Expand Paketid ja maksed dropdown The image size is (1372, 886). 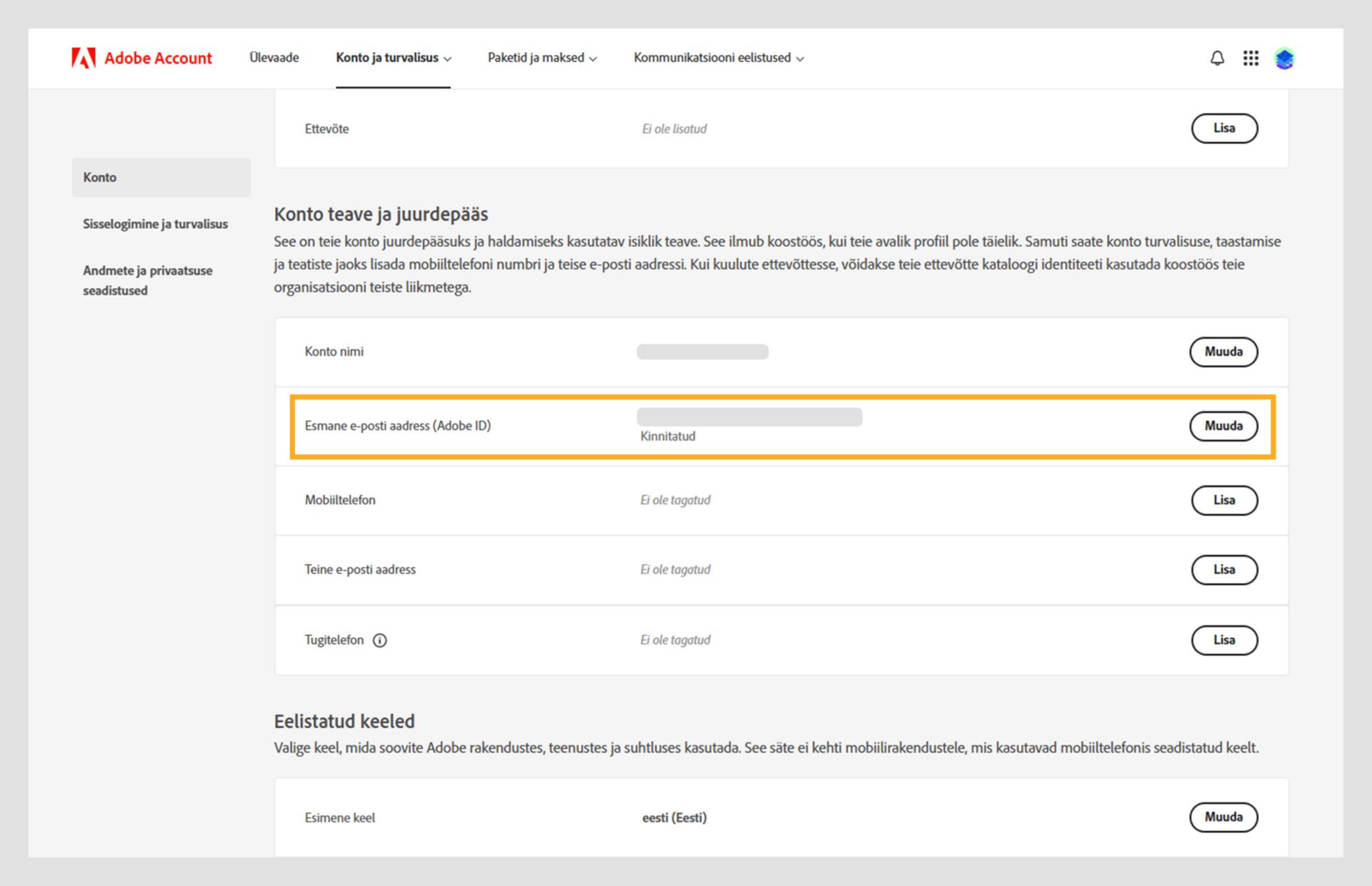click(542, 58)
